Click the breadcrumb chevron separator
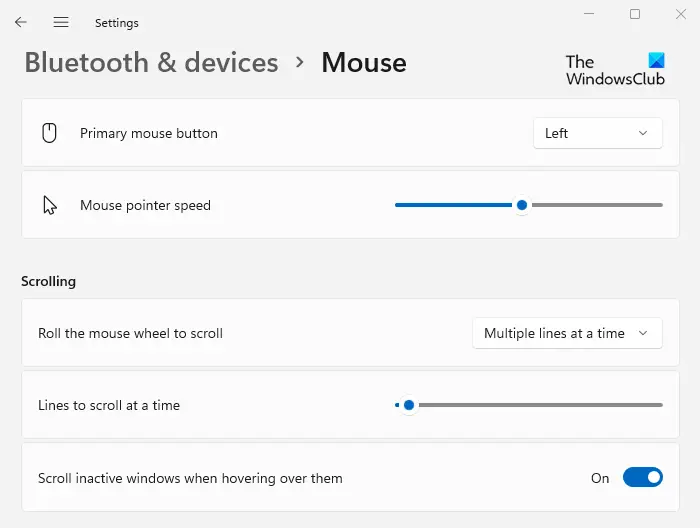Screen dimensions: 700x528 (300, 62)
